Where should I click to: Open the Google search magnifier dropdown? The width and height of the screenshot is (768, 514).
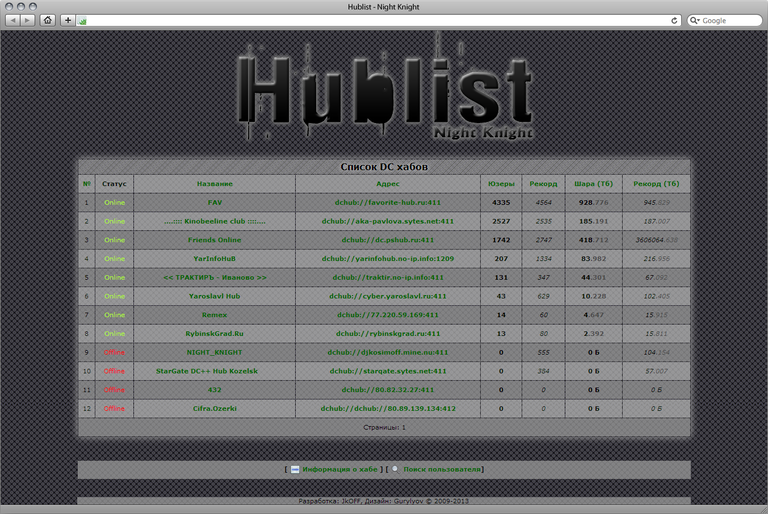[695, 20]
